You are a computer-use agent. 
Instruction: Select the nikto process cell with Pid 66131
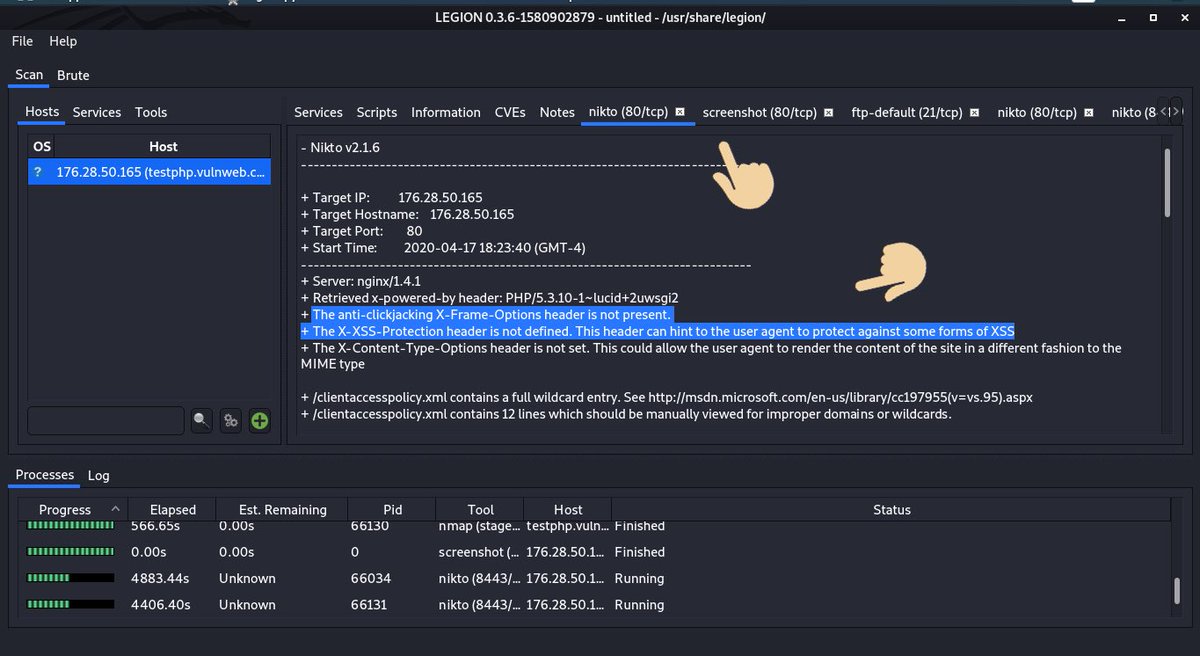coord(372,604)
